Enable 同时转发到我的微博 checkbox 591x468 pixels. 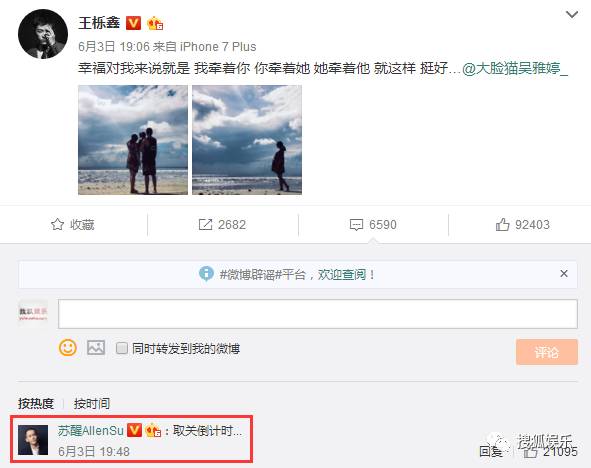click(122, 348)
